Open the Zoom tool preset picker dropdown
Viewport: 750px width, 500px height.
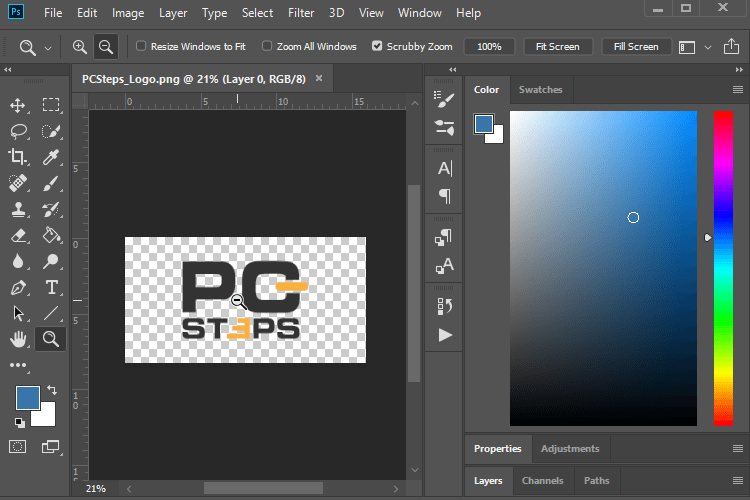coord(48,48)
